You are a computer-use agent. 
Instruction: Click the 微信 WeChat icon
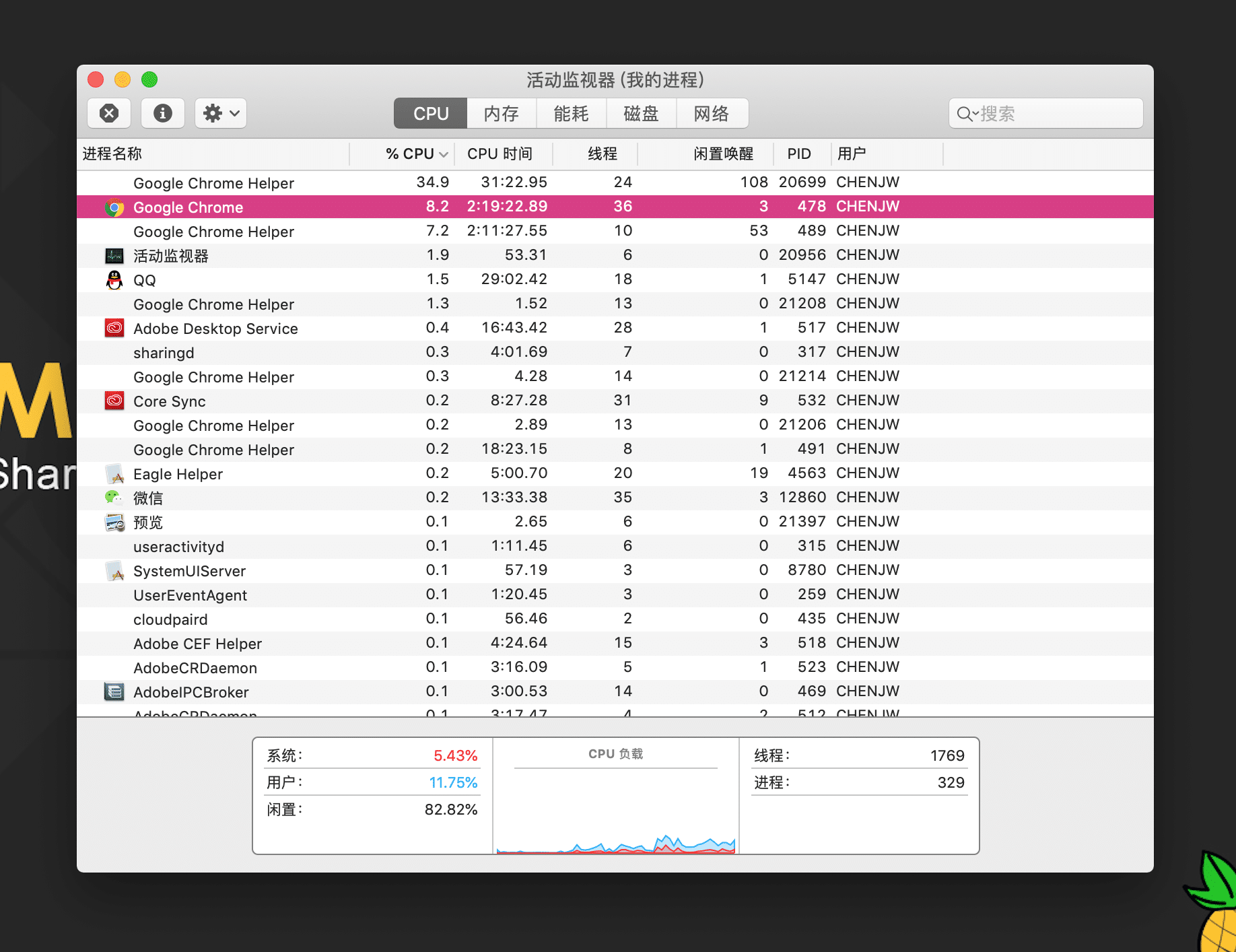point(114,498)
